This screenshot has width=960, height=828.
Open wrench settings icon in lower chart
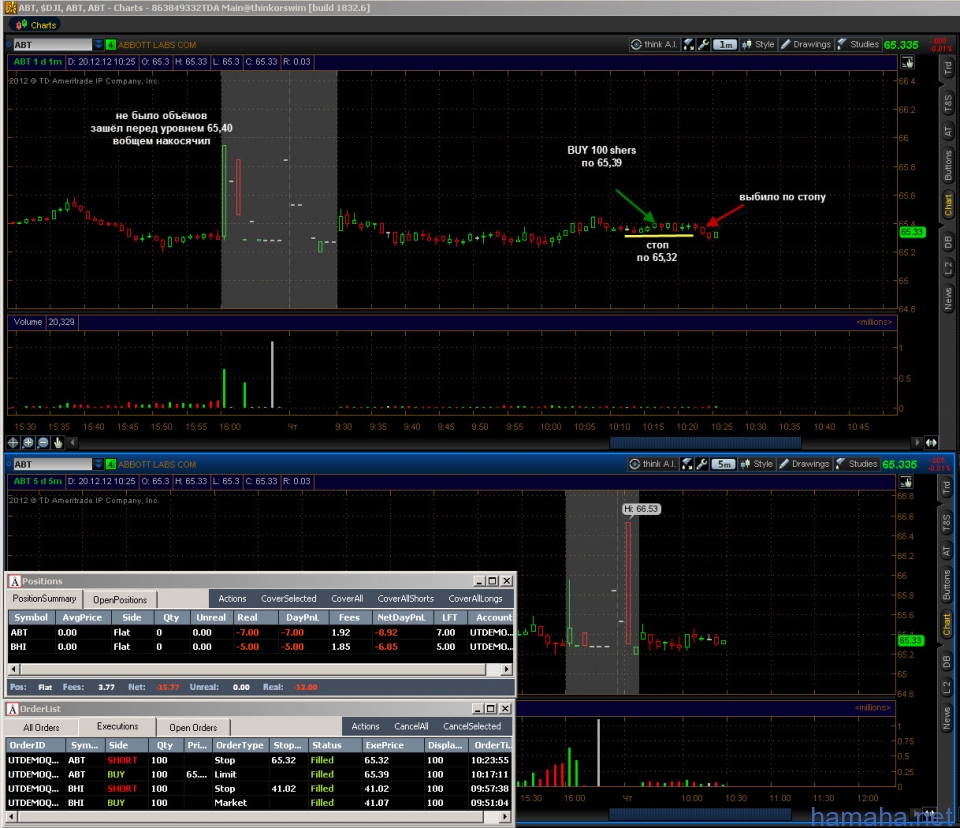[702, 464]
